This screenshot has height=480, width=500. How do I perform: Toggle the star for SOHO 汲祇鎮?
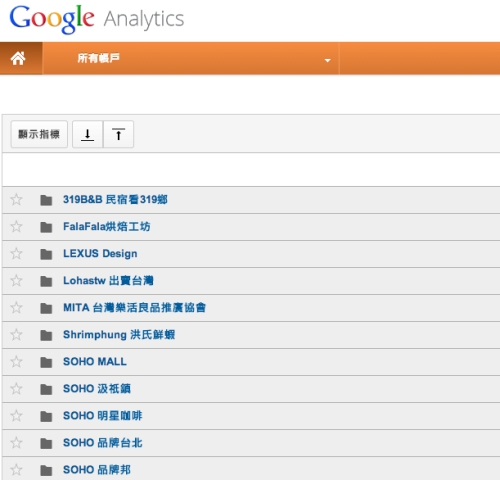16,389
